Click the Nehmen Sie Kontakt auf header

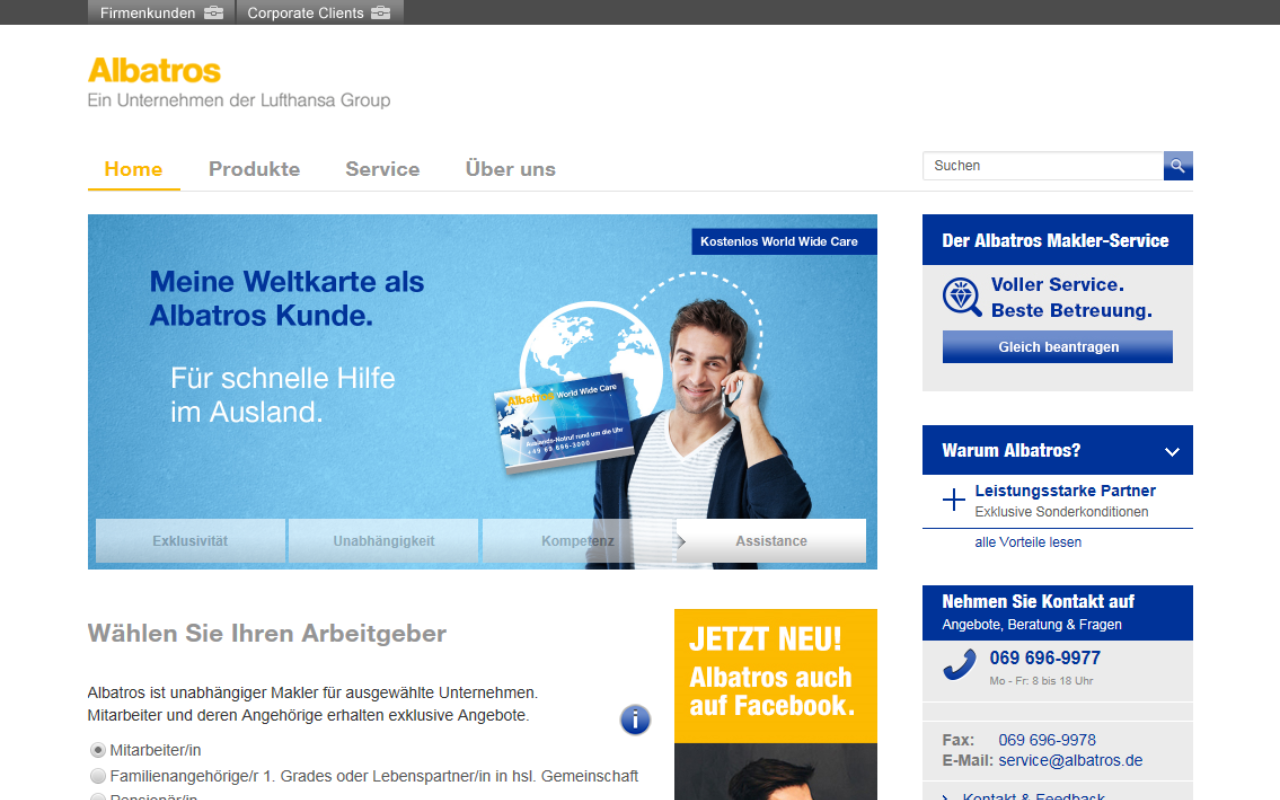point(1057,612)
